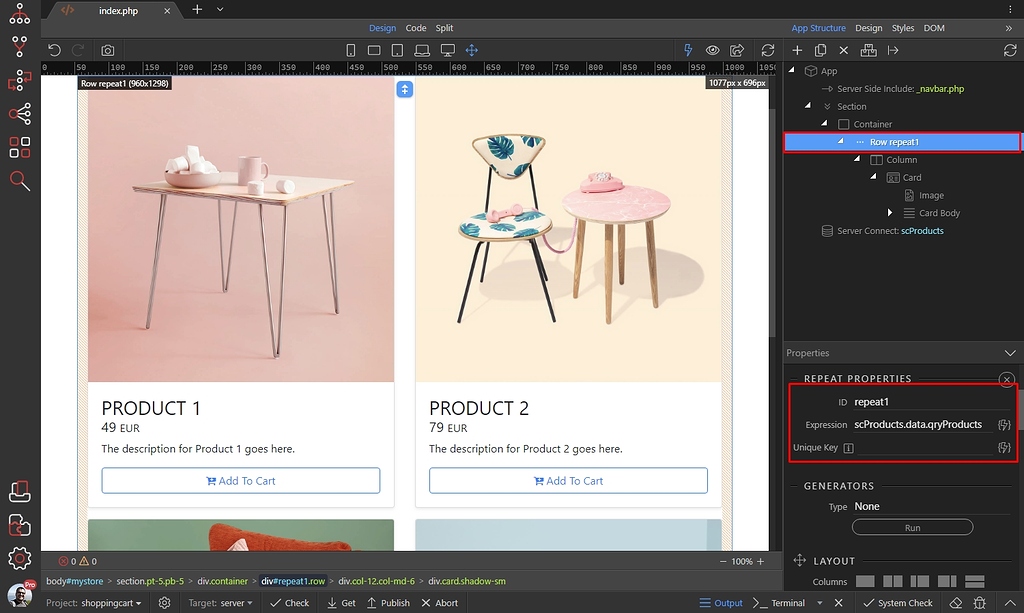Viewport: 1024px width, 613px height.
Task: Click Add To Cart for Product 1
Action: (x=240, y=480)
